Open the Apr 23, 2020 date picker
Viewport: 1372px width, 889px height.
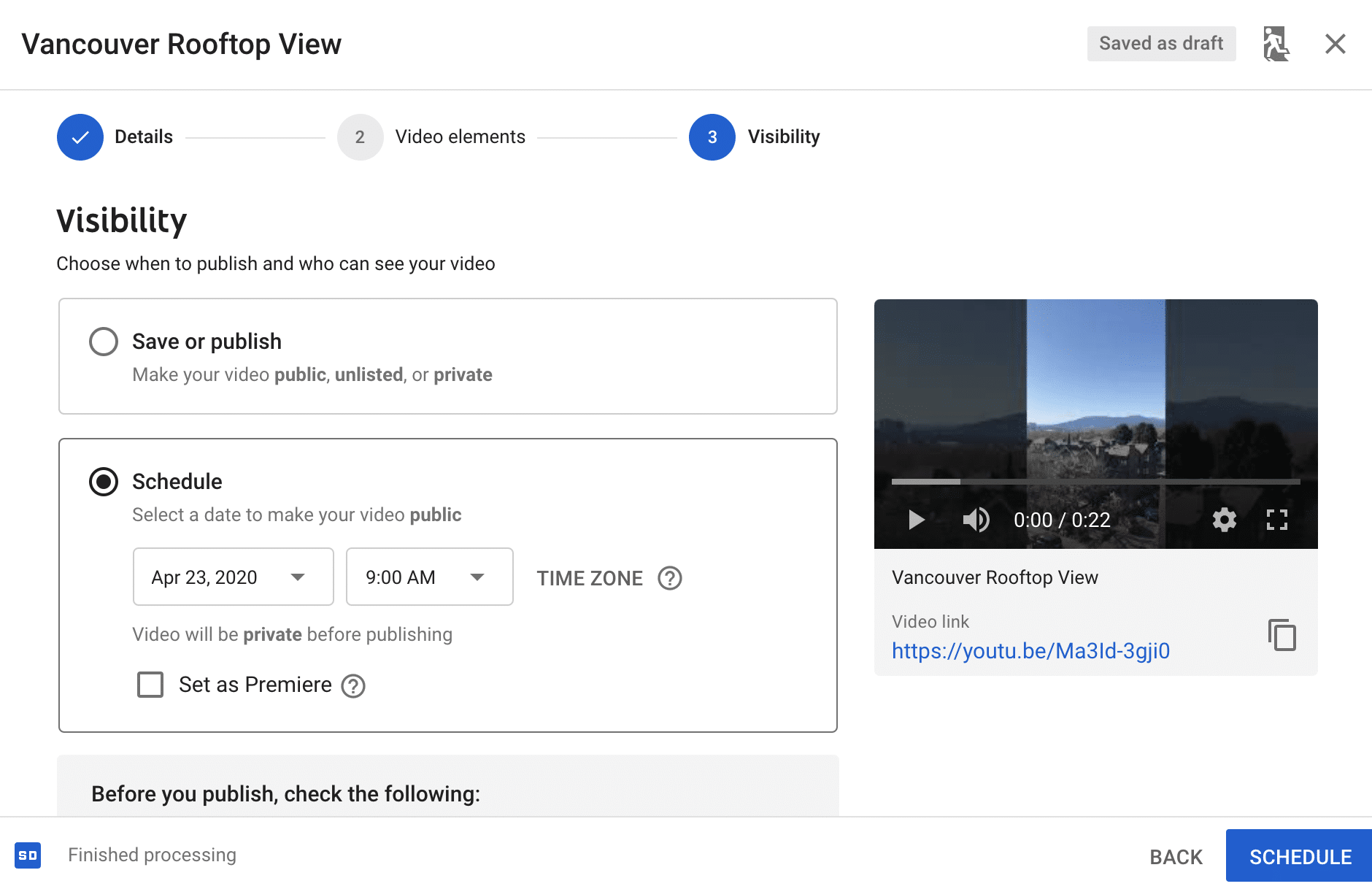point(233,577)
